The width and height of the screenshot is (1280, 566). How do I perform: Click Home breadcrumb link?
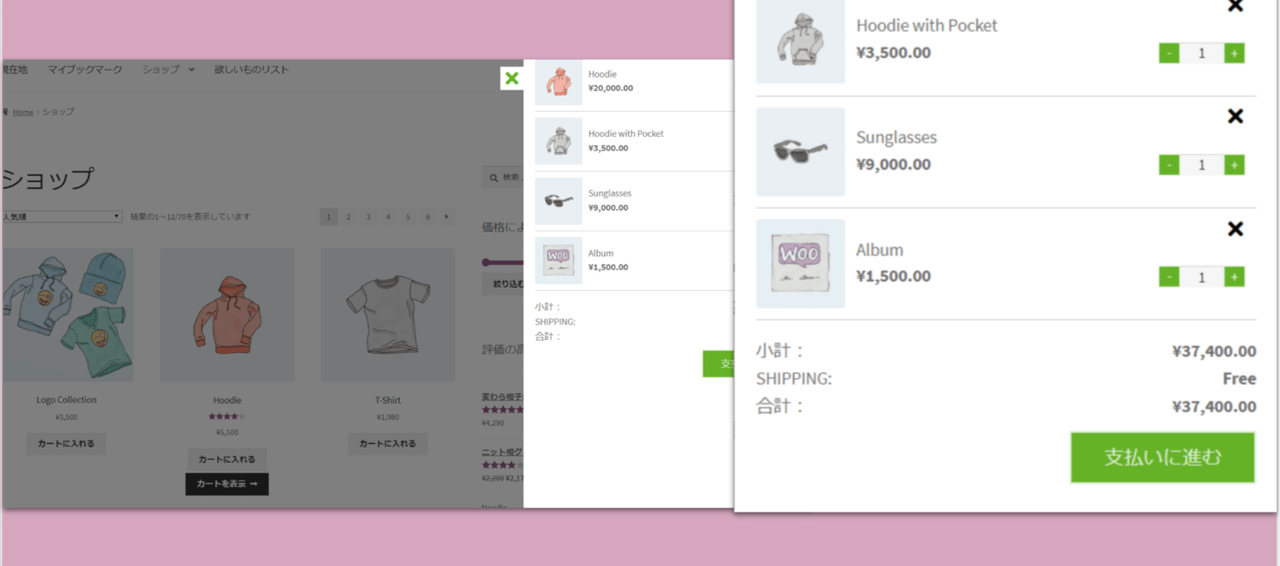[x=23, y=112]
